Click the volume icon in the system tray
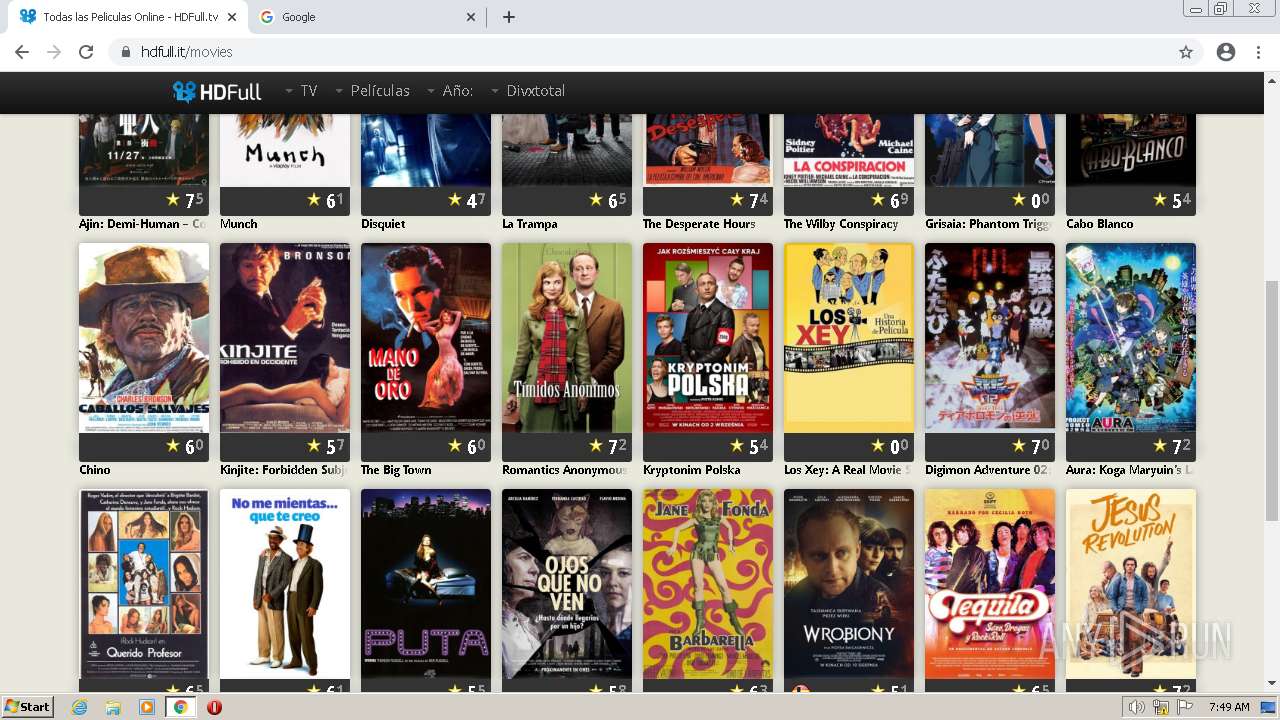Viewport: 1280px width, 720px height. click(1137, 707)
